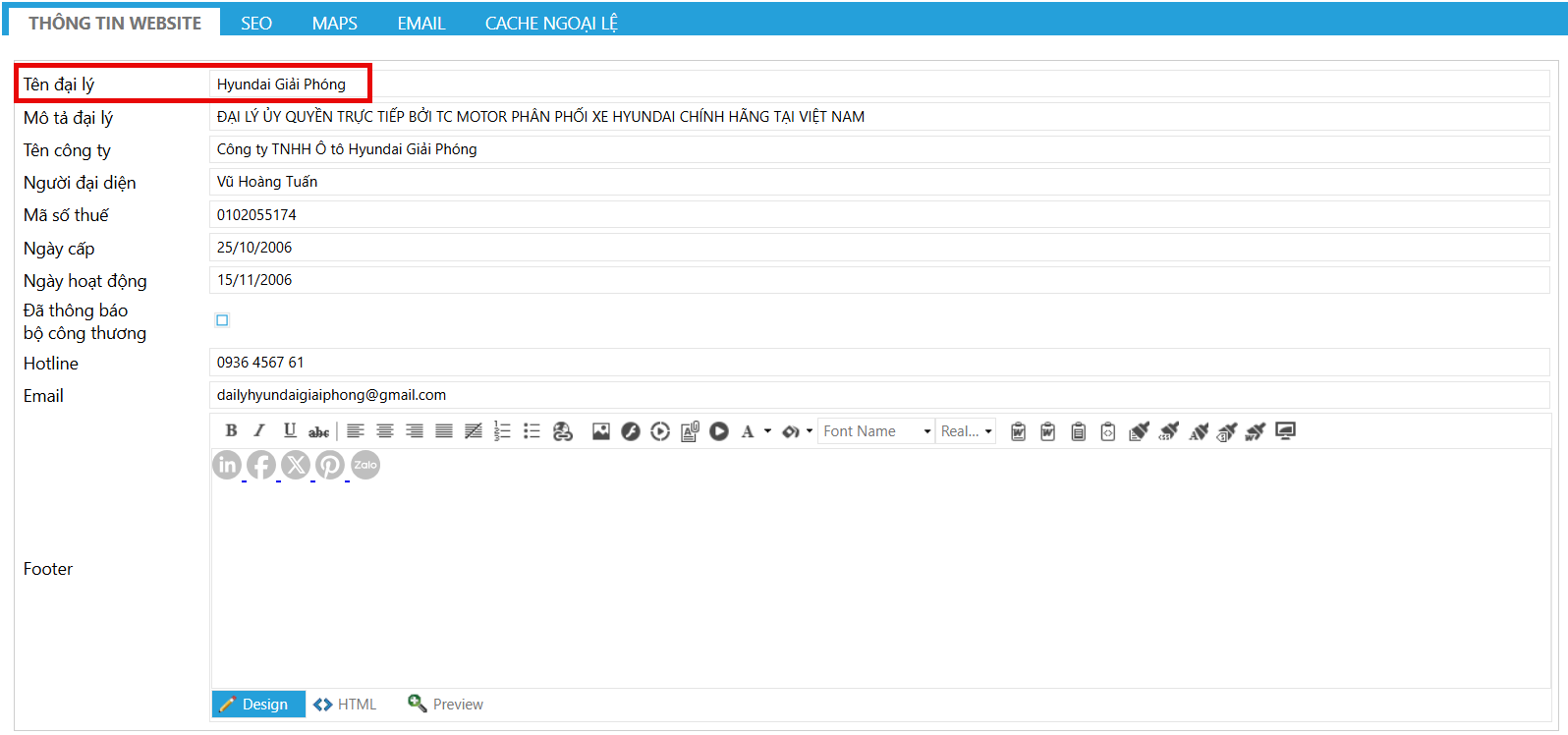
Task: Open the image manager icon
Action: [x=601, y=431]
